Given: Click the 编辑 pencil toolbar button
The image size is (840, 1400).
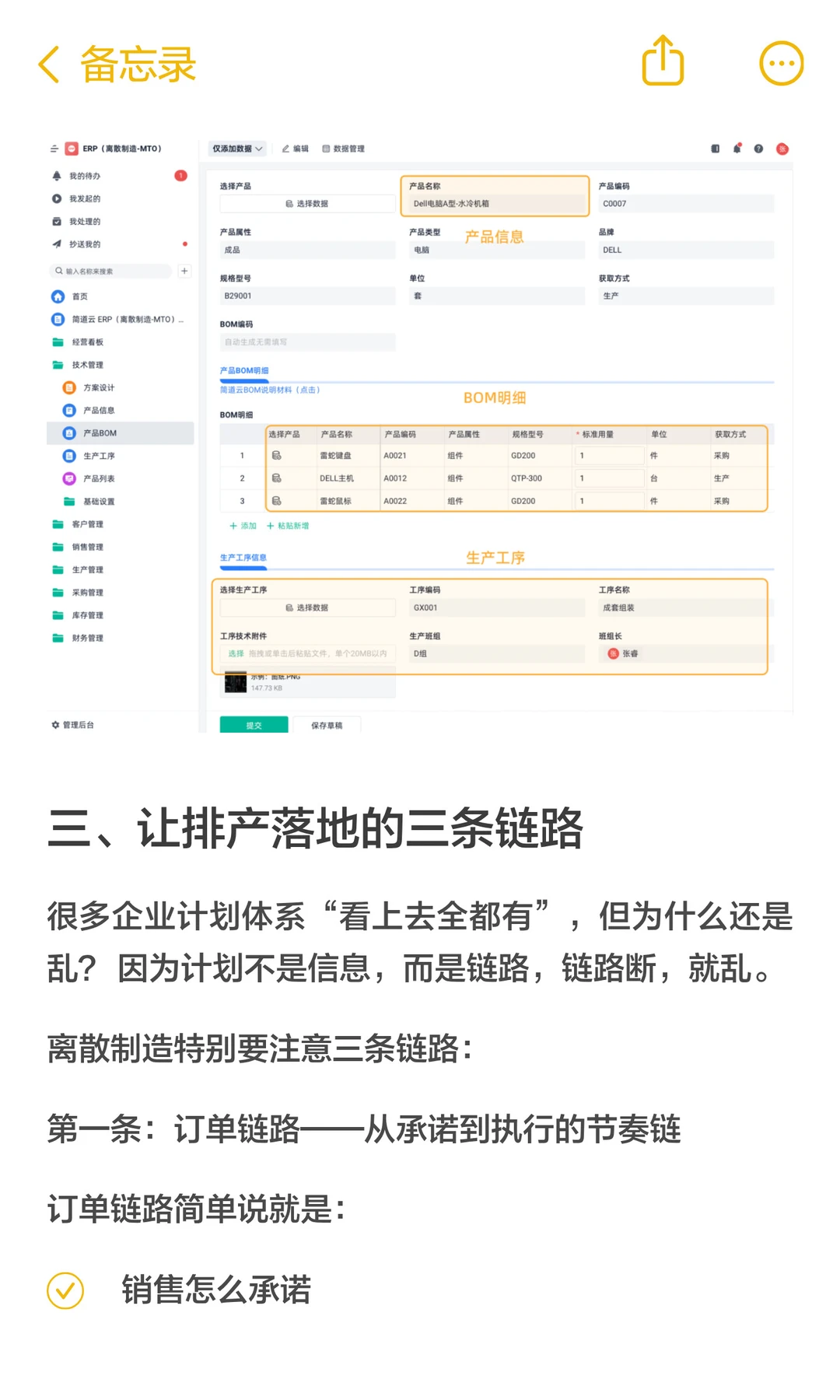Looking at the screenshot, I should 296,149.
